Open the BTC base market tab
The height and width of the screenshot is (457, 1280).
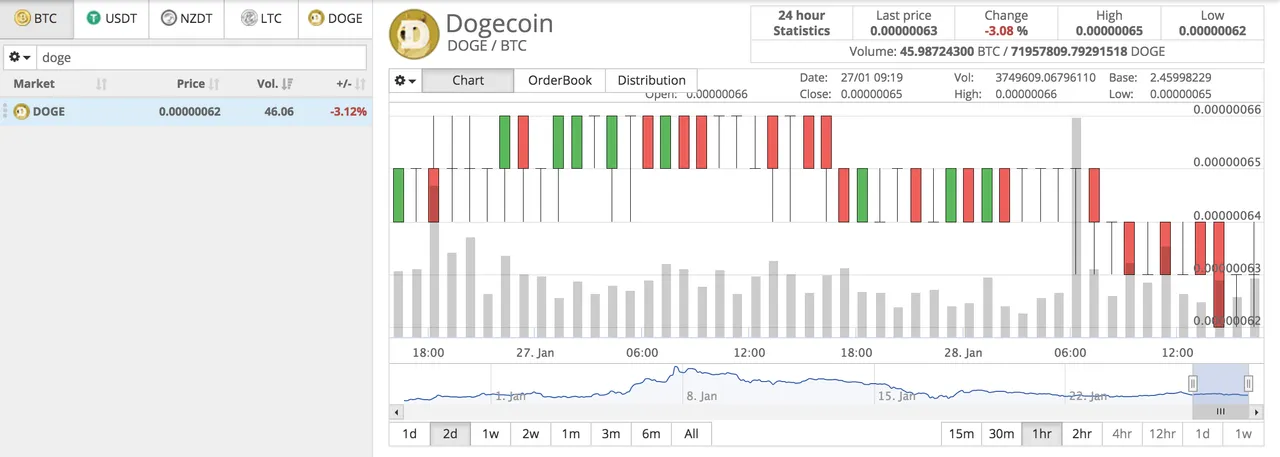[x=37, y=18]
